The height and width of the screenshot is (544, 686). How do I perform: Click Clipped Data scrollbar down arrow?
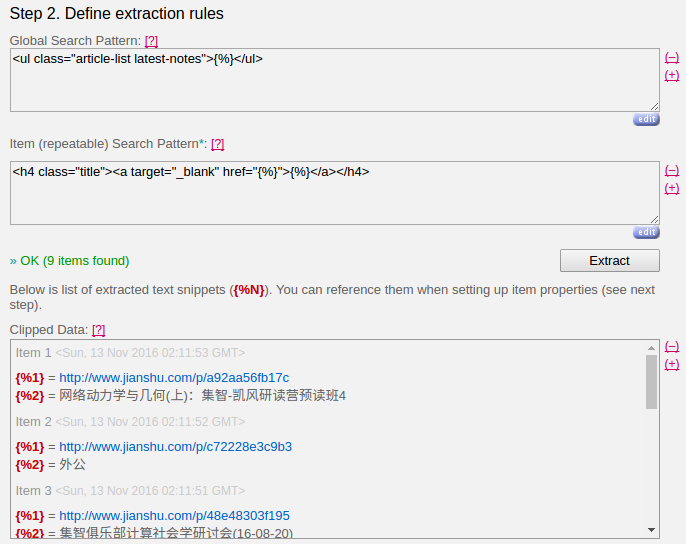coord(651,530)
